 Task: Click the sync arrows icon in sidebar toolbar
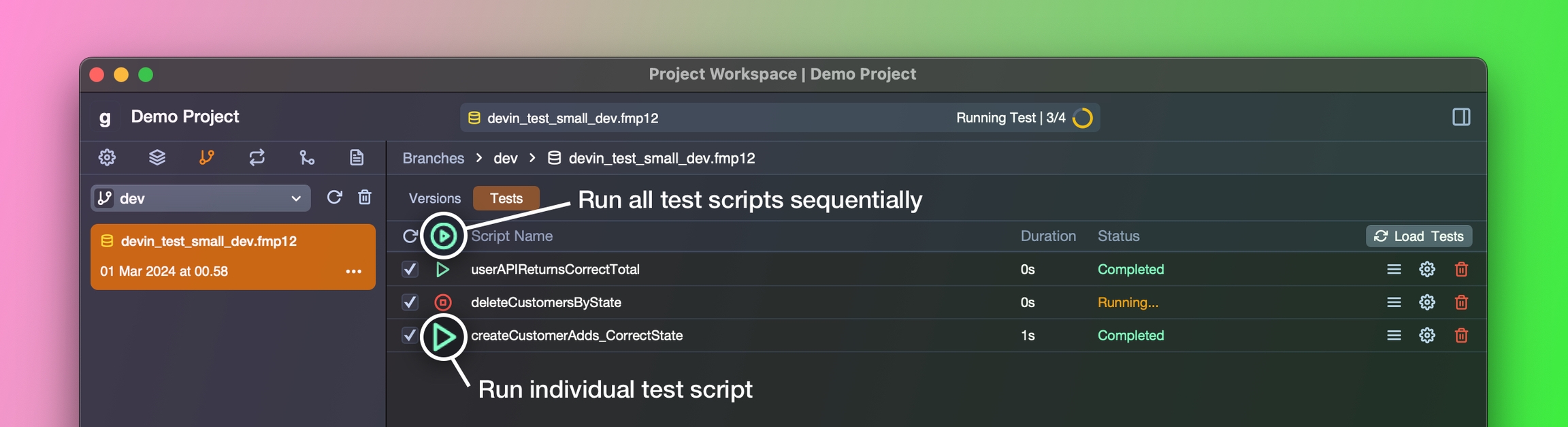coord(257,157)
